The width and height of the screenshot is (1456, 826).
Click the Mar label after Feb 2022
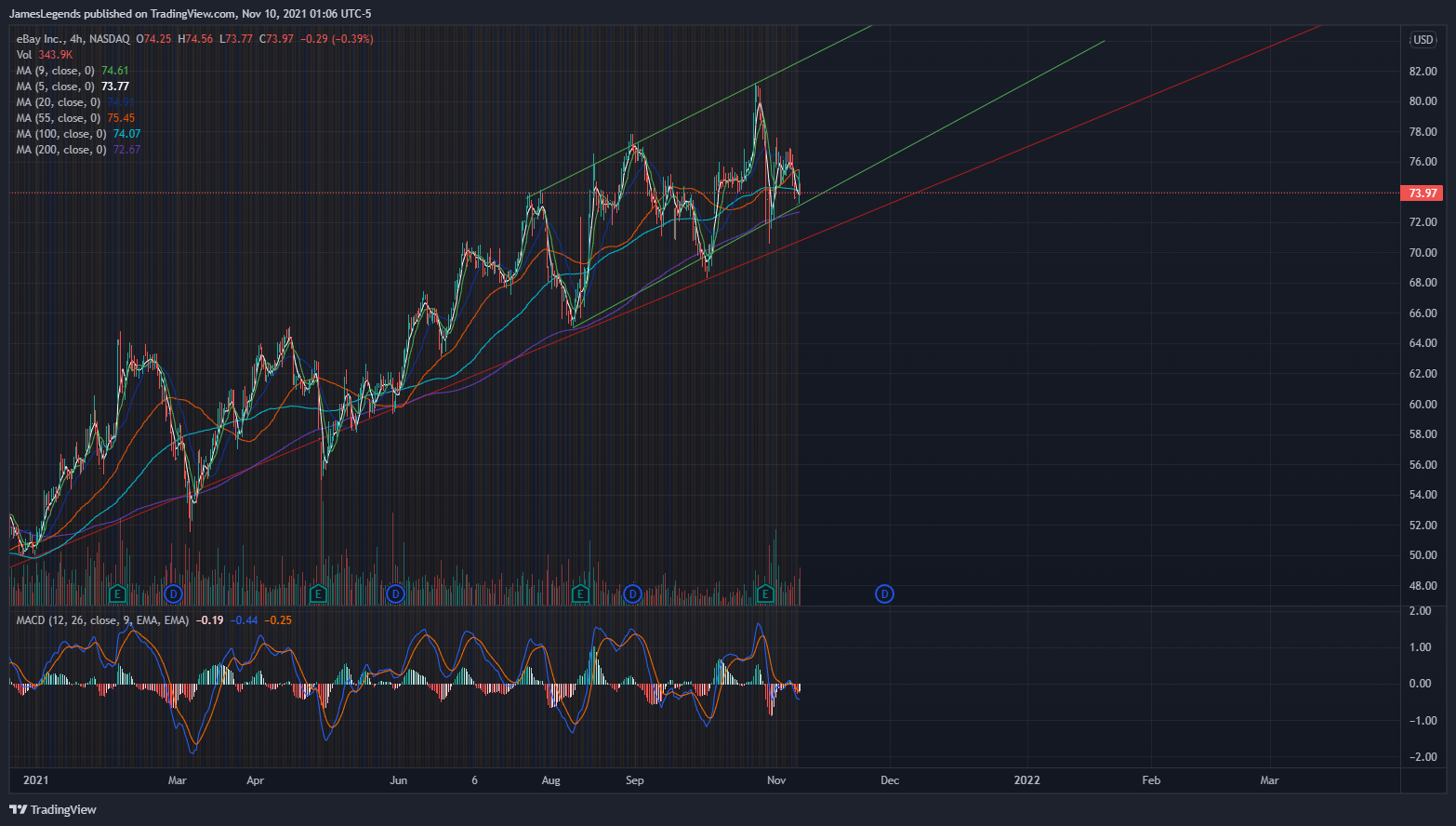(x=1269, y=780)
